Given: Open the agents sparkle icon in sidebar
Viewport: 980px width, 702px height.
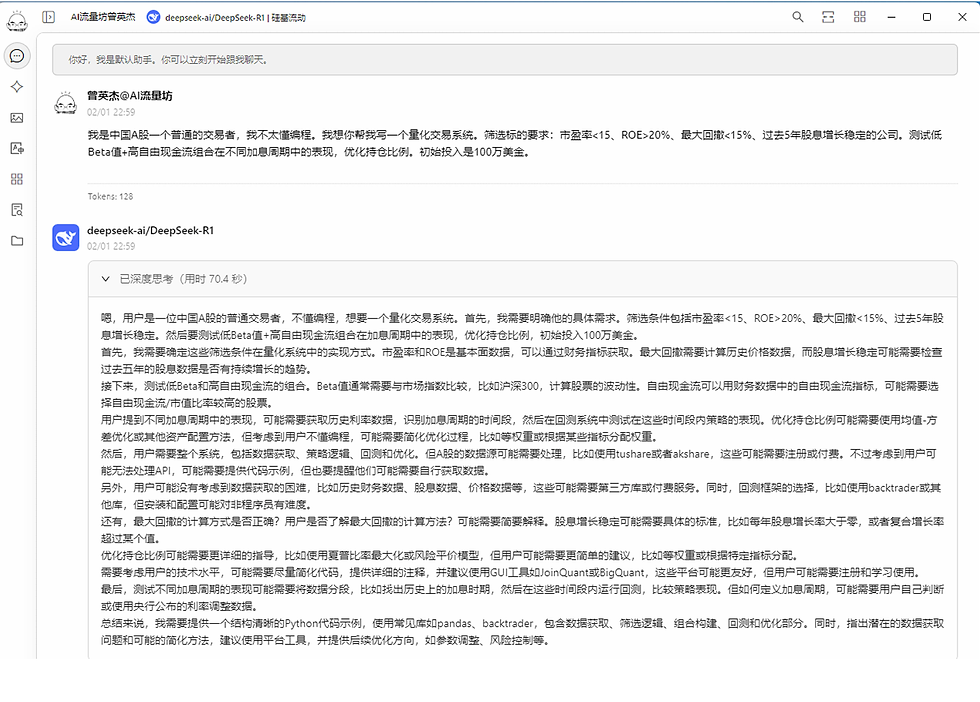Looking at the screenshot, I should point(17,87).
